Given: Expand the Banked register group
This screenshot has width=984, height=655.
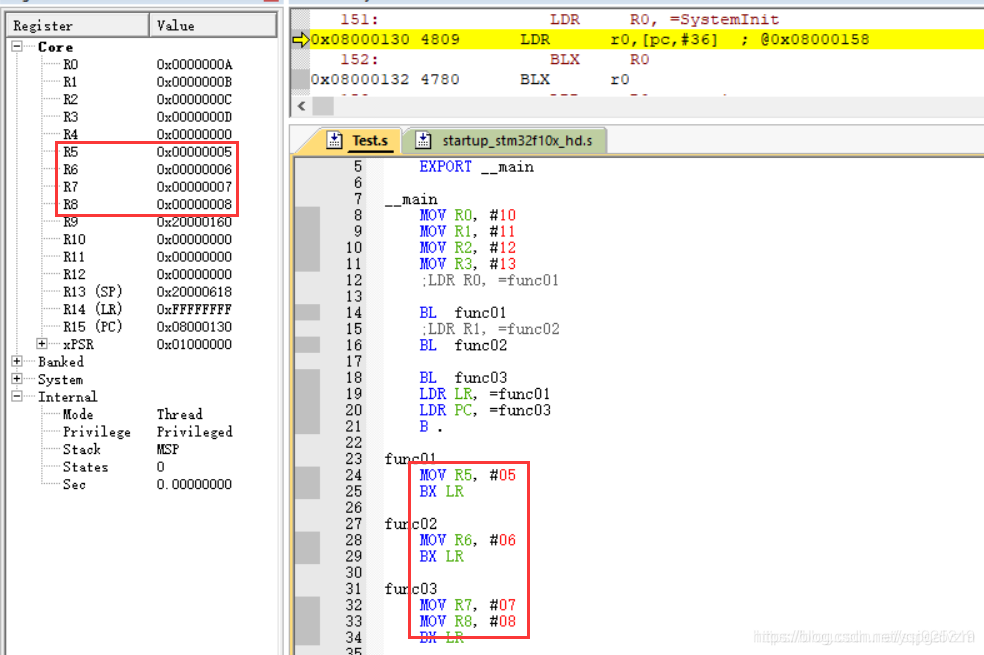Looking at the screenshot, I should (x=17, y=361).
